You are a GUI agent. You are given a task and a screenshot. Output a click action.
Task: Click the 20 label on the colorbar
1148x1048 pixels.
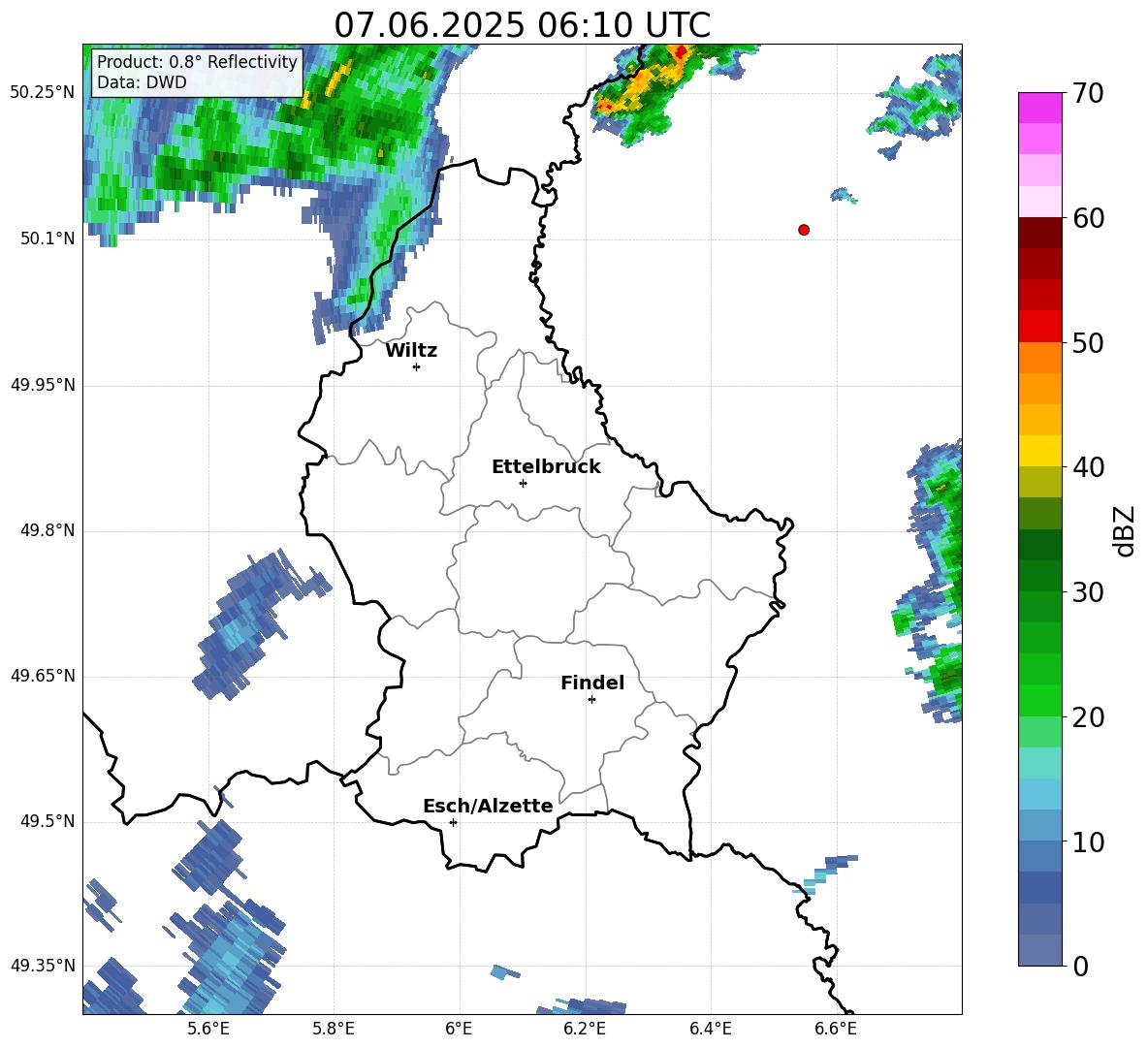tap(1088, 717)
